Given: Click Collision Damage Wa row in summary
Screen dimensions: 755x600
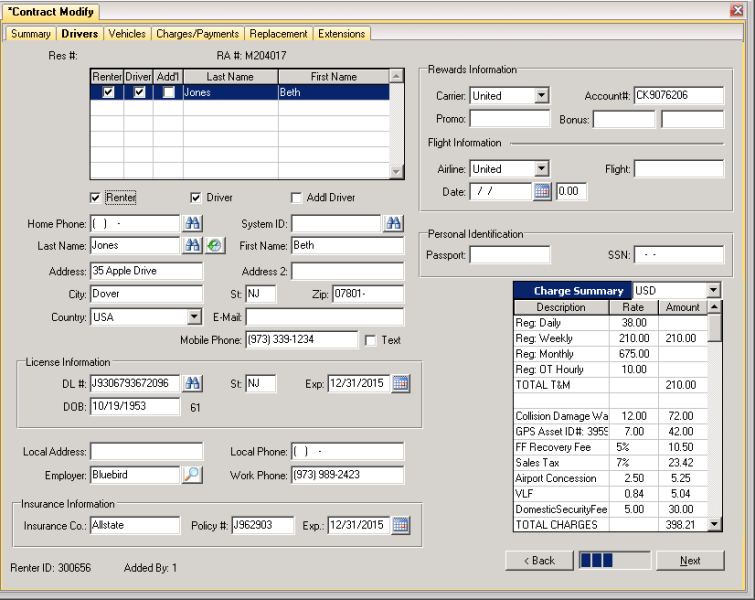Looking at the screenshot, I should (611, 416).
